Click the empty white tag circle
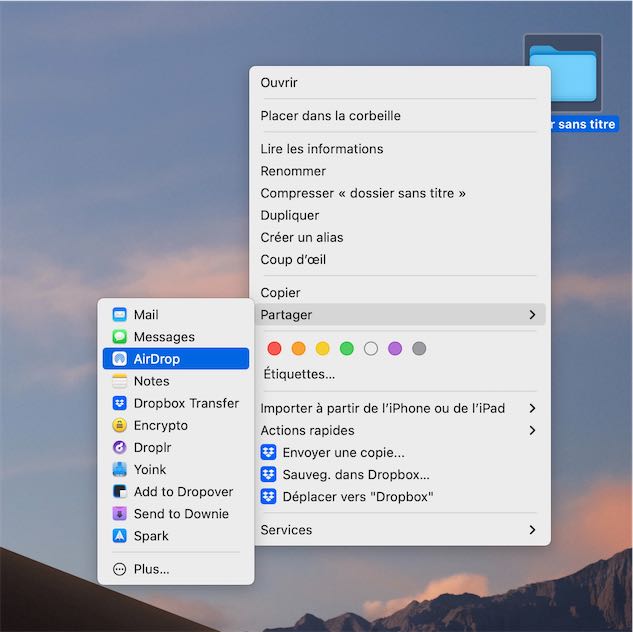The image size is (633, 632). [x=371, y=349]
